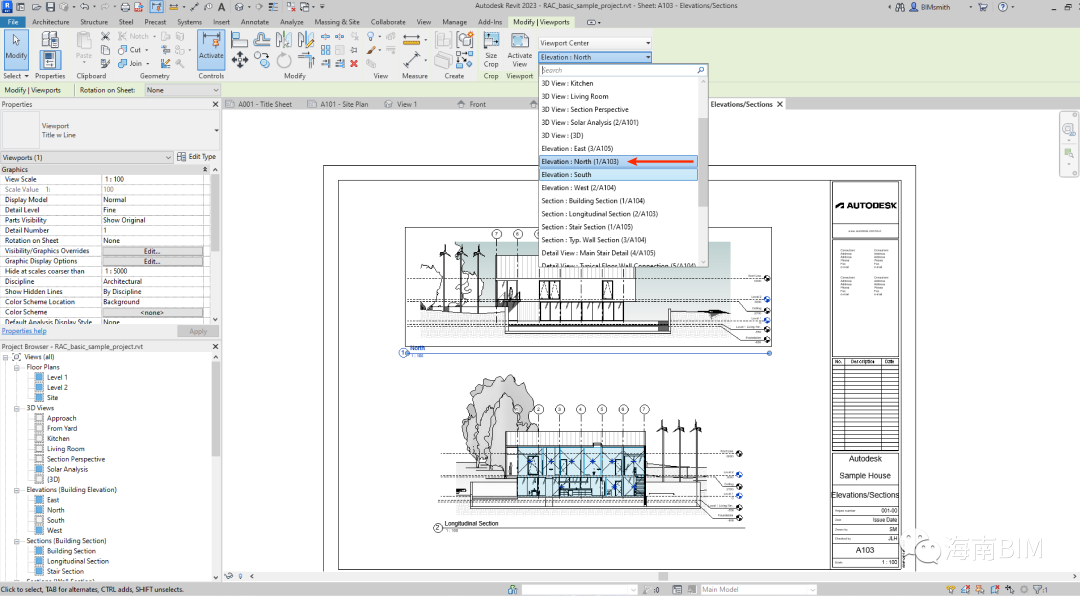The image size is (1080, 596).
Task: Select the Copy tool icon
Action: (261, 61)
